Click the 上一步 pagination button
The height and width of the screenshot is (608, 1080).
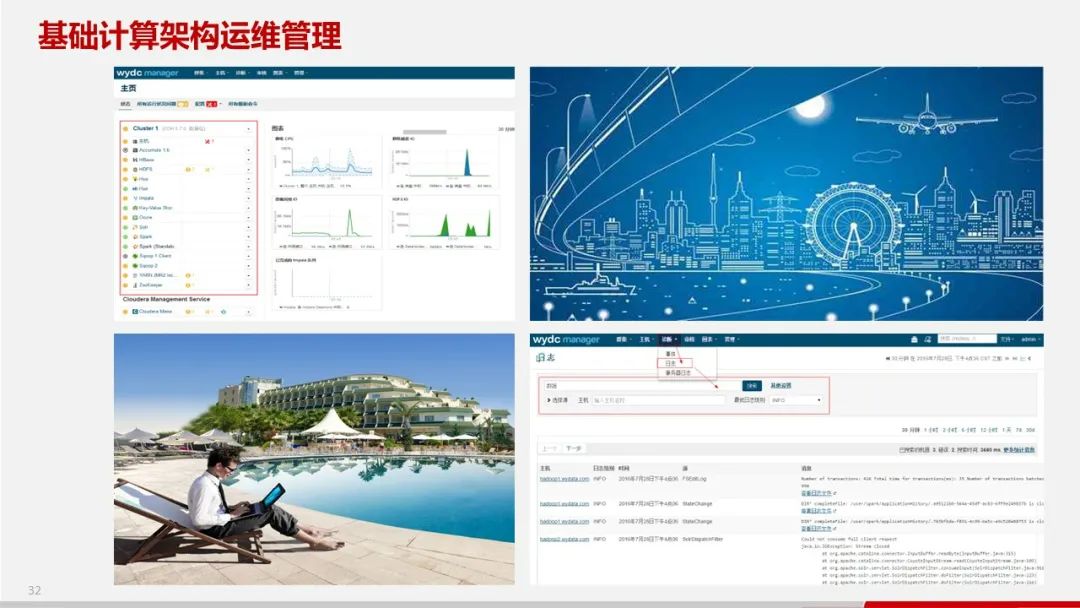tap(549, 448)
